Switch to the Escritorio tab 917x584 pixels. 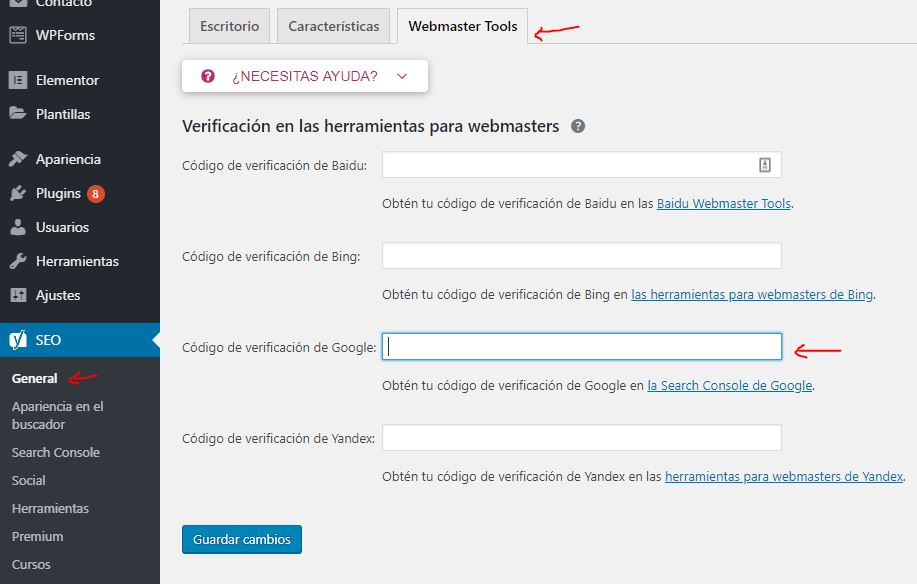pyautogui.click(x=229, y=26)
